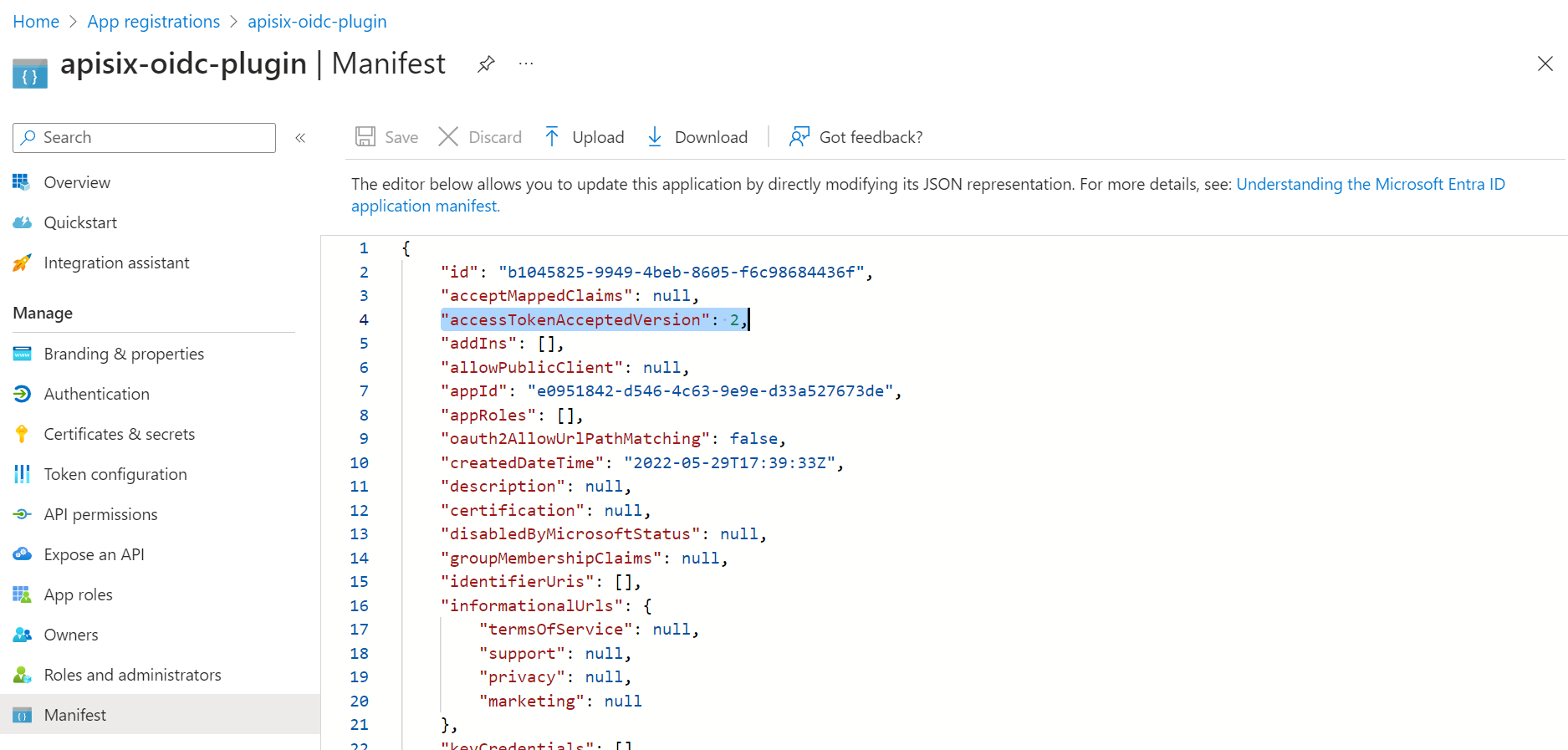Click the Save button label
This screenshot has width=1568, height=750.
pos(401,137)
